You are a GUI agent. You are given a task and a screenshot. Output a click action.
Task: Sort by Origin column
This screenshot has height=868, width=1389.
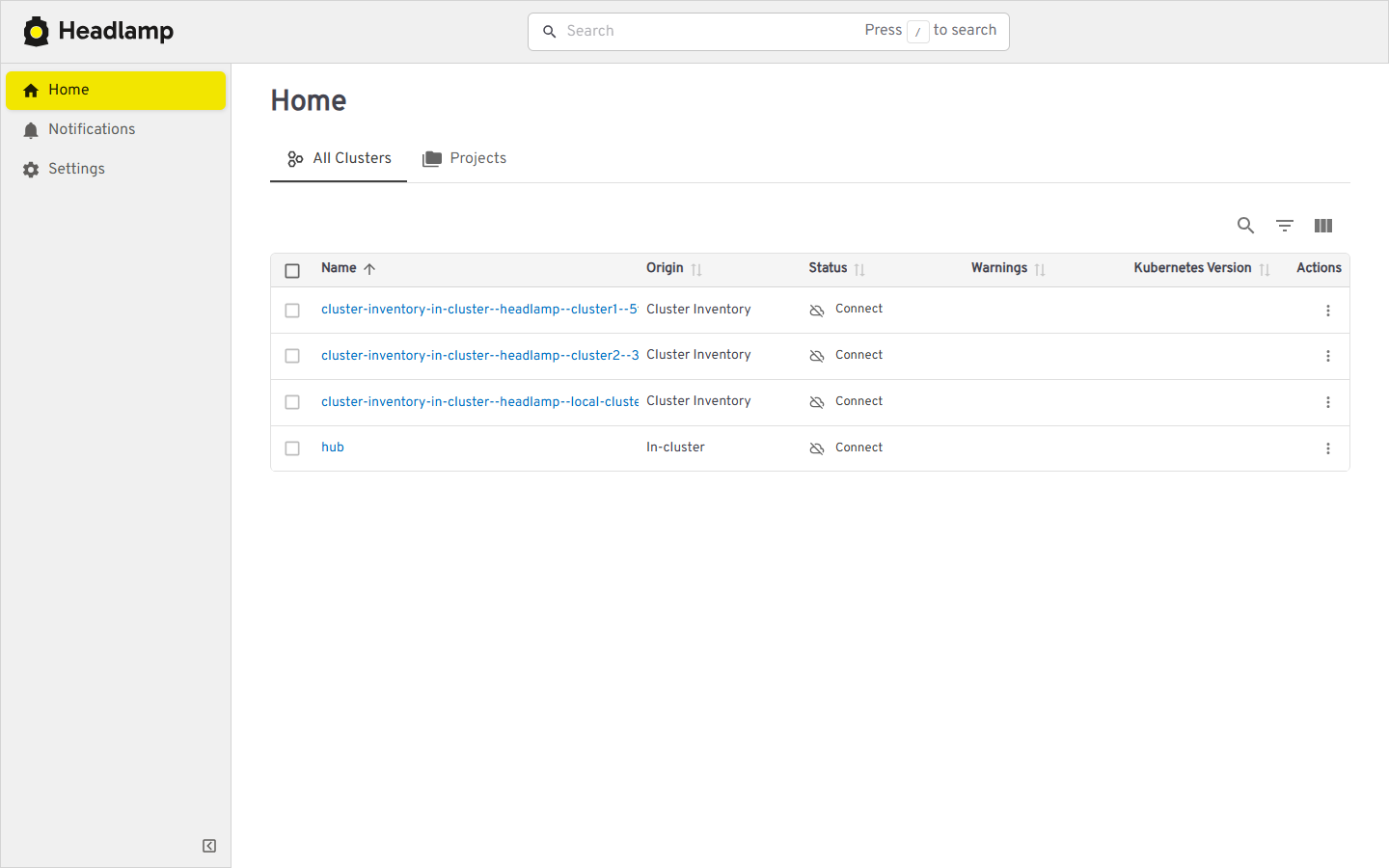click(x=696, y=270)
